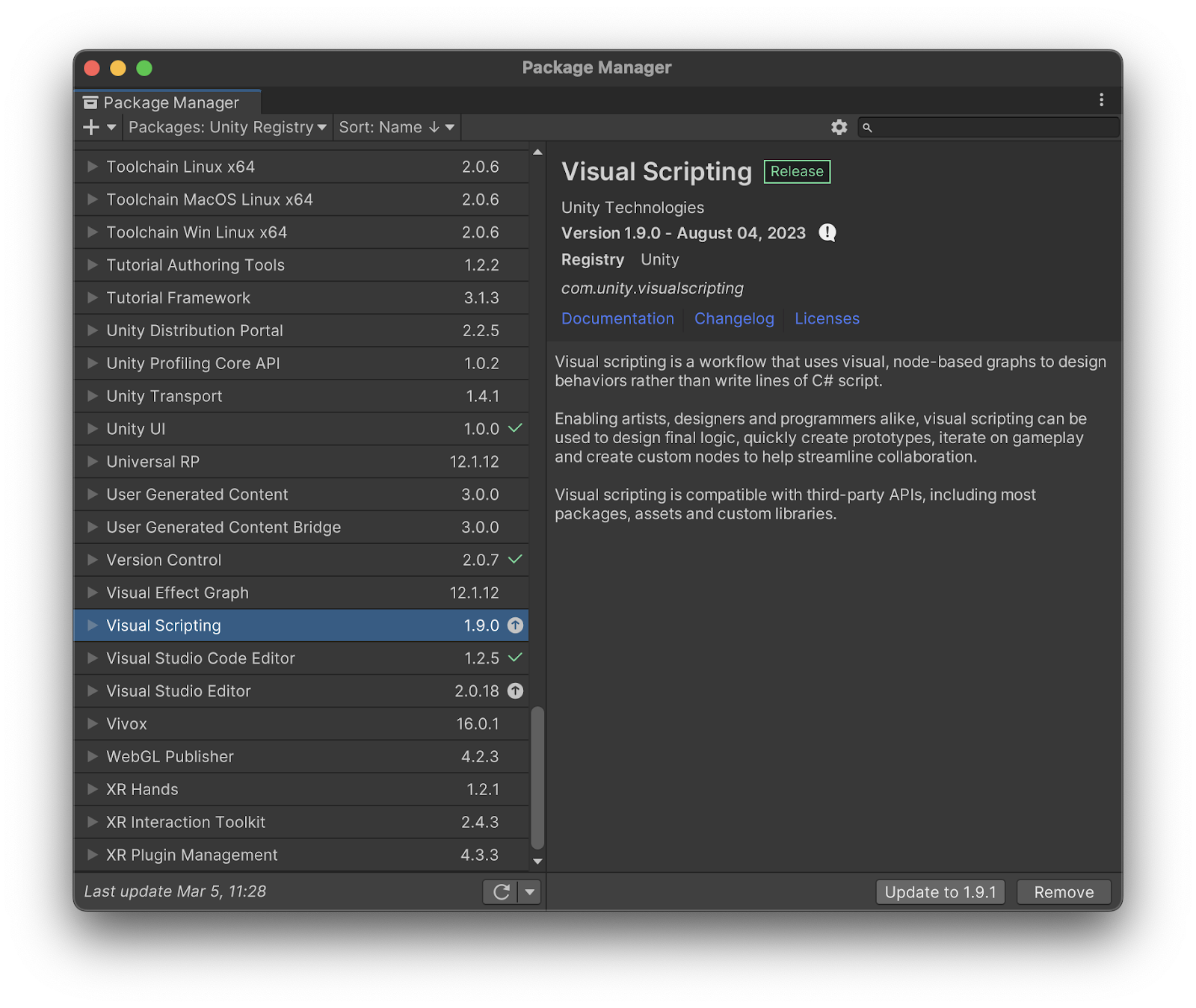Select the Unity UI package

coord(301,429)
